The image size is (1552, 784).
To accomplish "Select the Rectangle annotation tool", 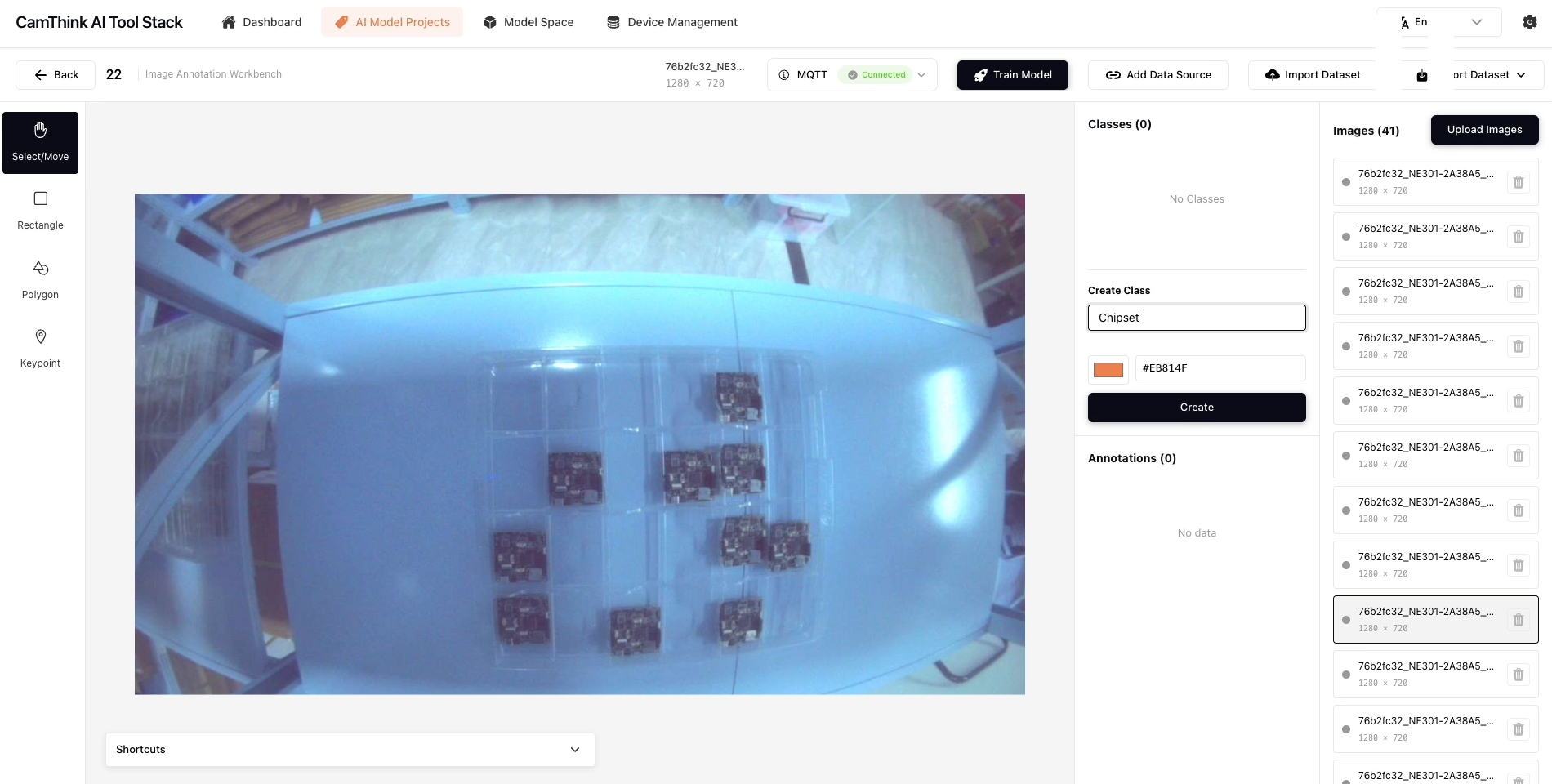I will pos(40,210).
